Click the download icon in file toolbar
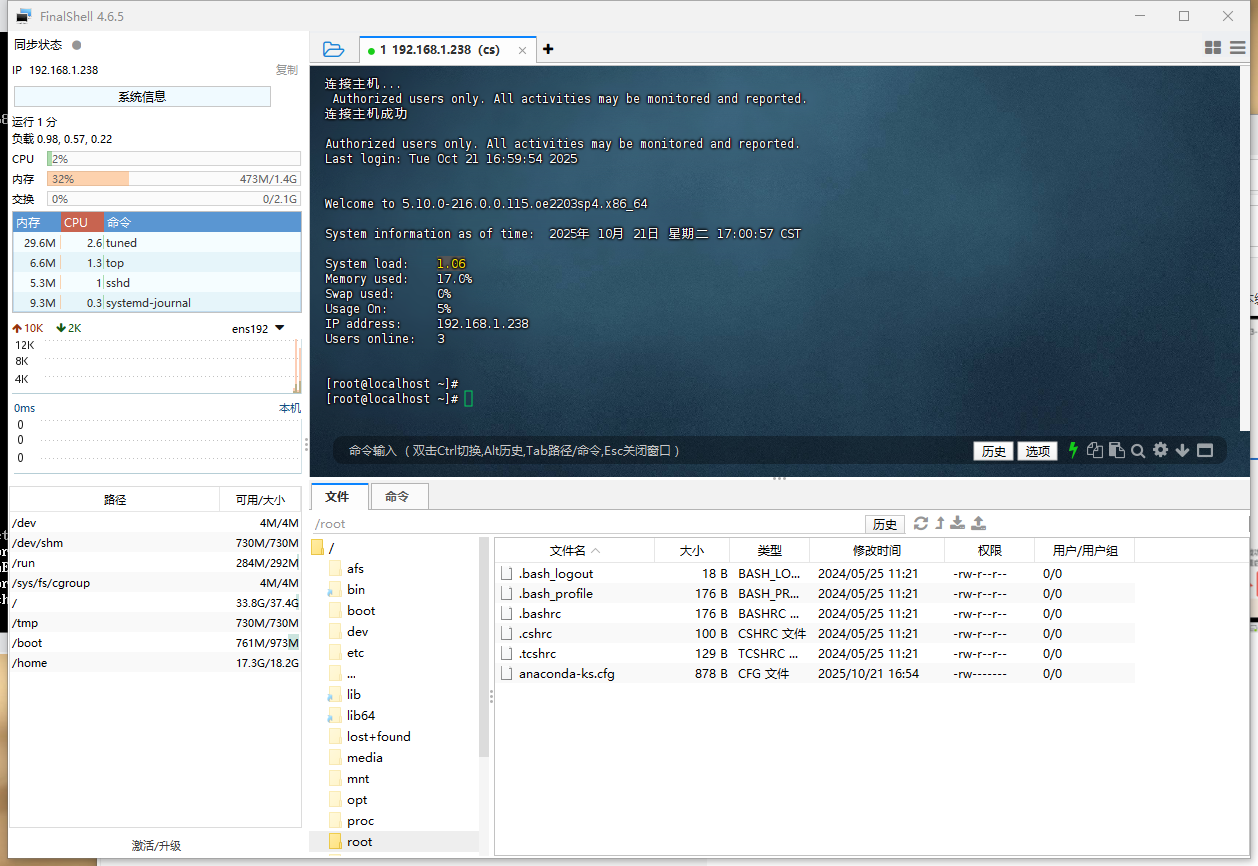Viewport: 1258px width, 866px height. pyautogui.click(x=957, y=523)
